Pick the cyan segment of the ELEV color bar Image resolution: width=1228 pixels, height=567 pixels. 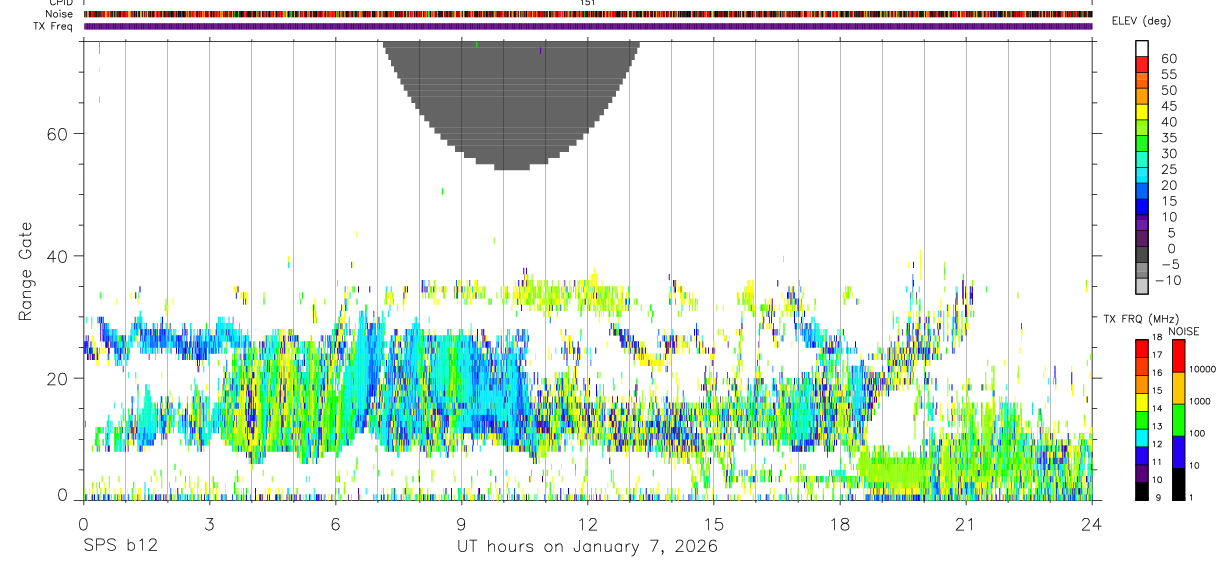[1142, 176]
